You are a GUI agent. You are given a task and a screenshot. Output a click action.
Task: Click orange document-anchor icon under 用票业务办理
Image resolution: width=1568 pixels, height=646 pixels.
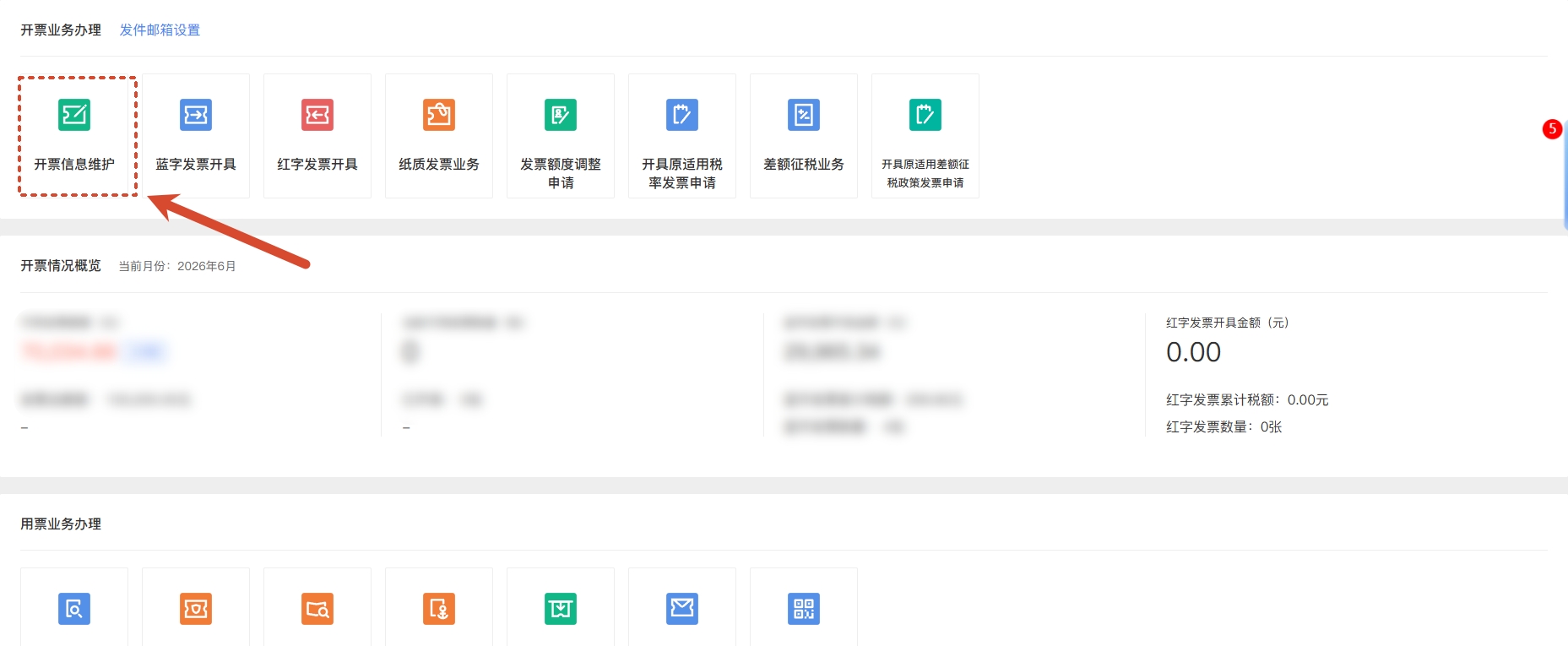click(439, 609)
